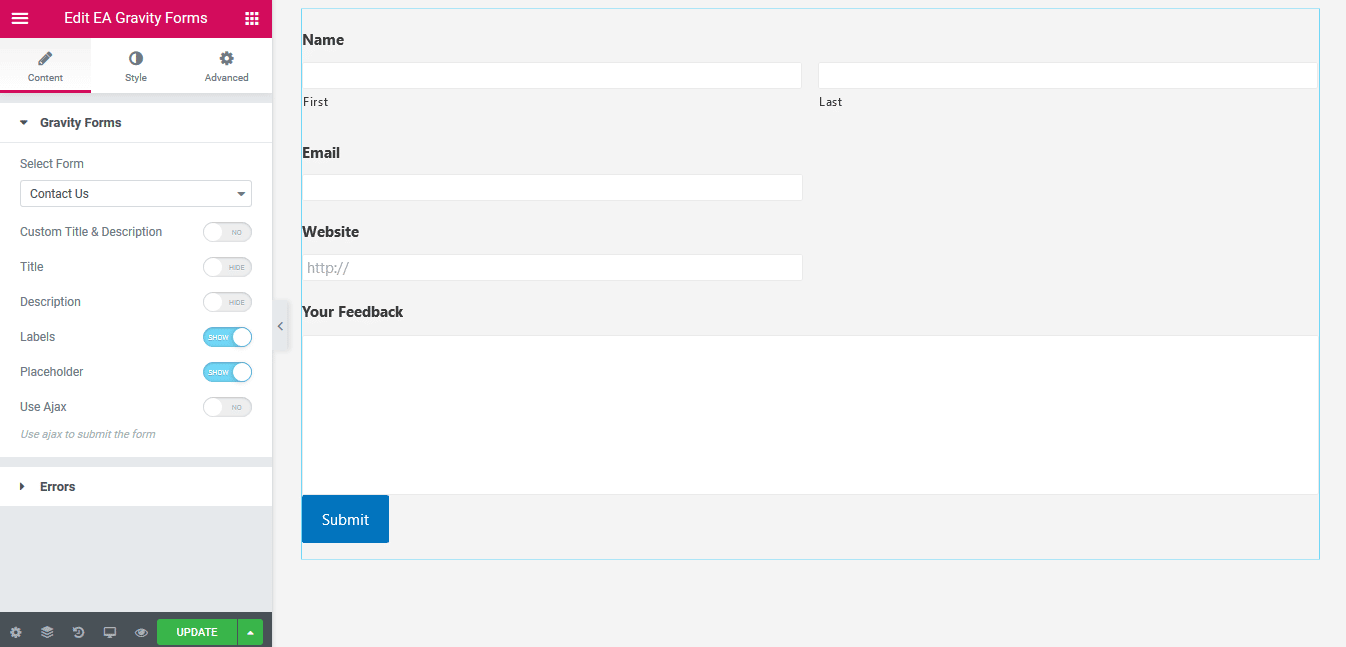Open Elementor settings from the bottom bar
The width and height of the screenshot is (1346, 647).
pyautogui.click(x=15, y=632)
